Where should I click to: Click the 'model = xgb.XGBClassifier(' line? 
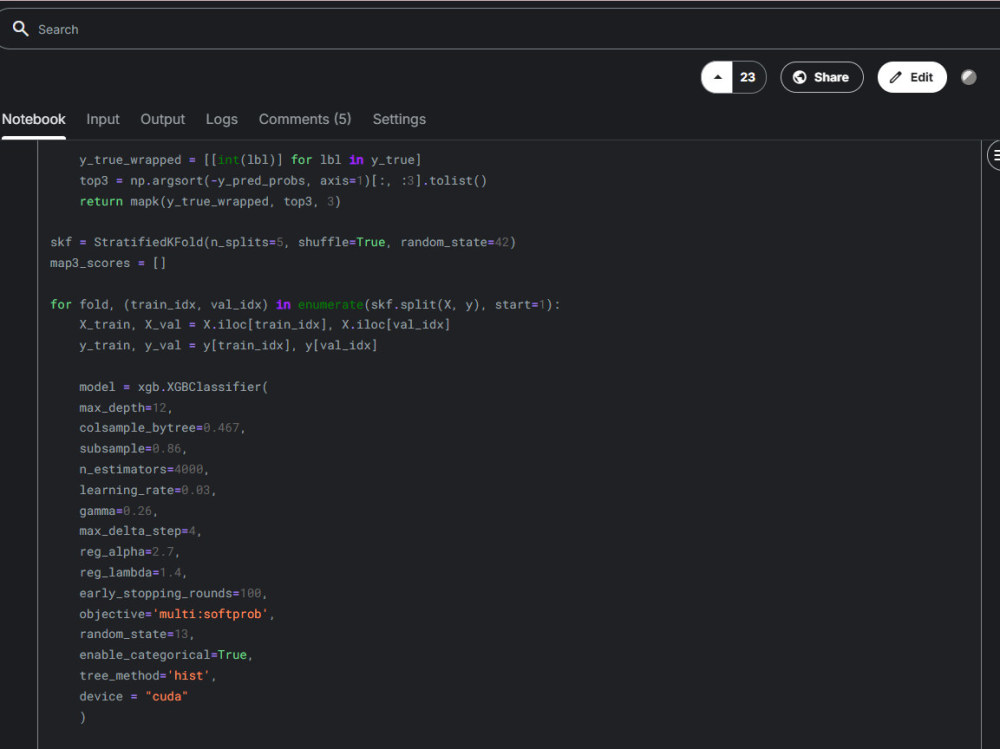(173, 387)
